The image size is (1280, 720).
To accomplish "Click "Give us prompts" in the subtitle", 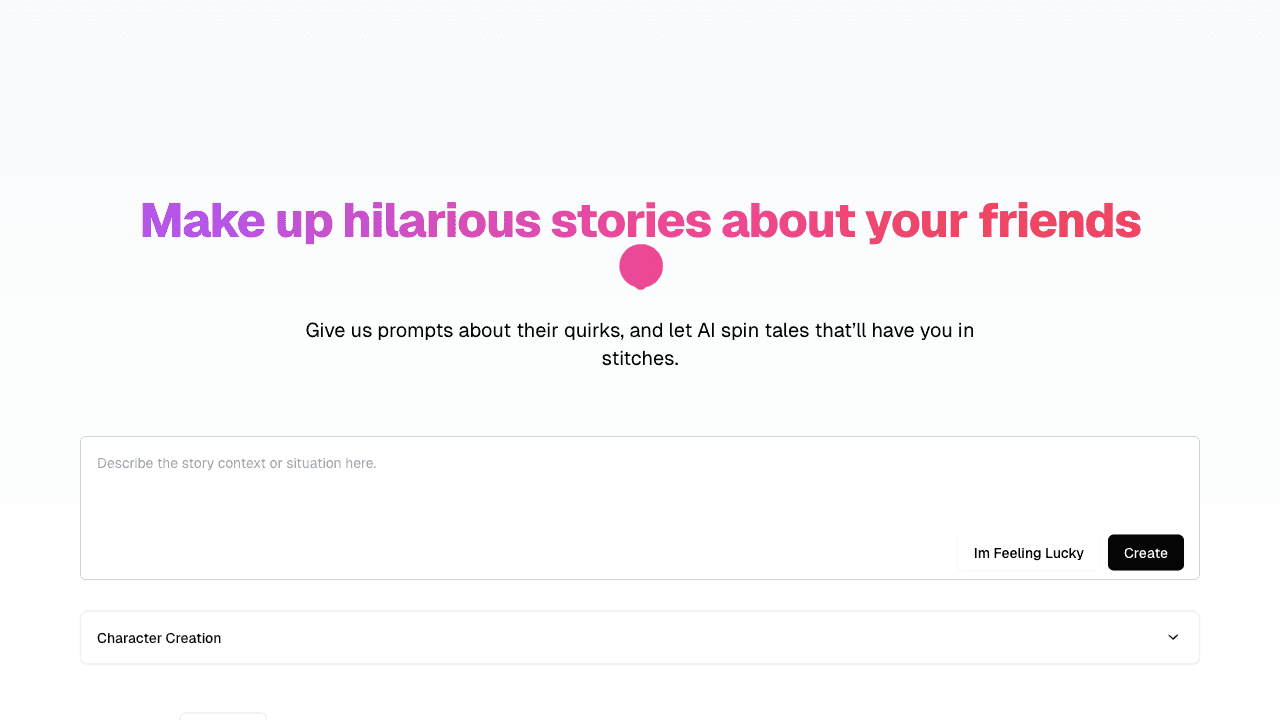I will 379,330.
